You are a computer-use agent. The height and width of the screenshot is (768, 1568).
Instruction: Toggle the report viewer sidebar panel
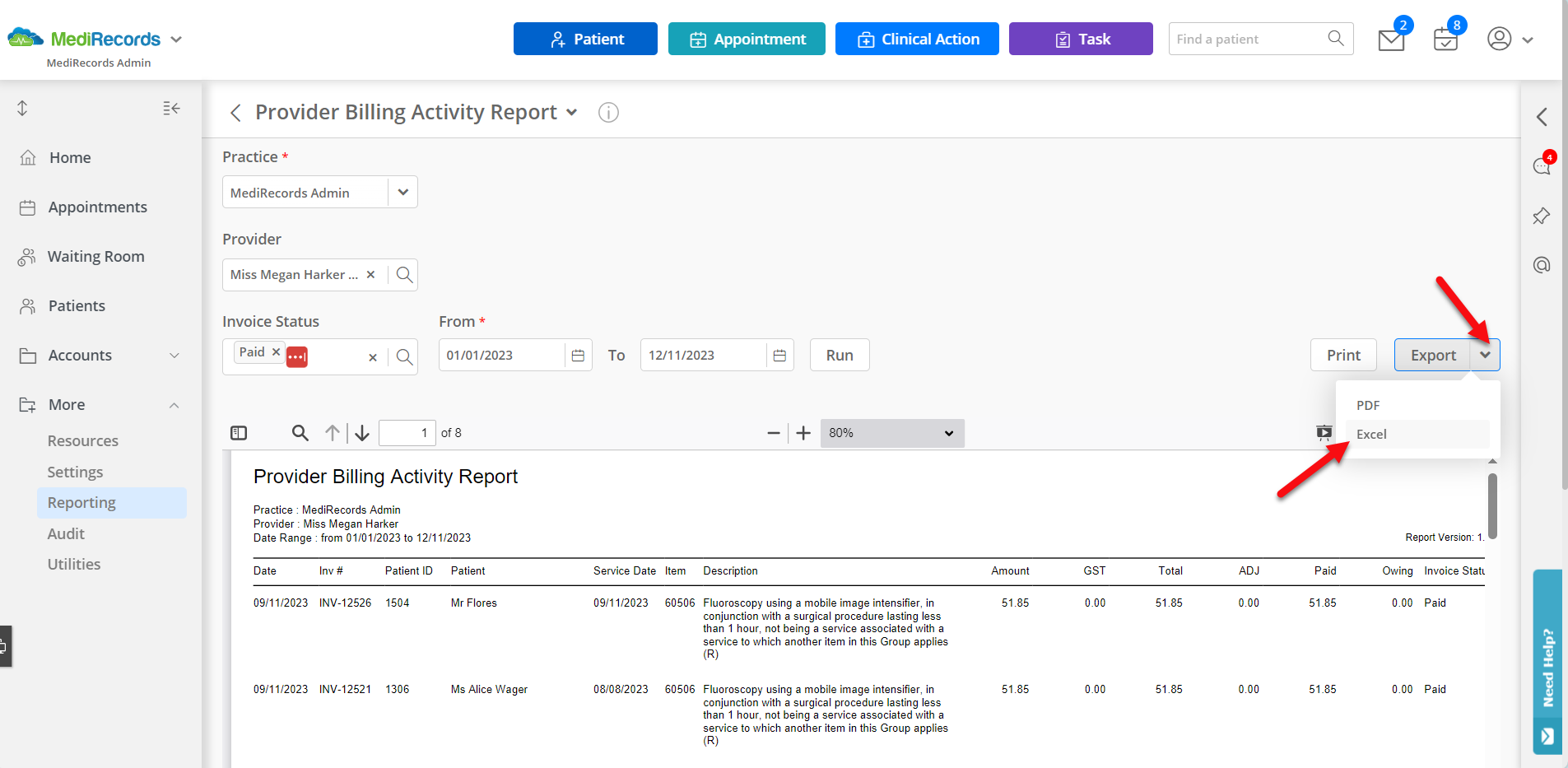(239, 433)
